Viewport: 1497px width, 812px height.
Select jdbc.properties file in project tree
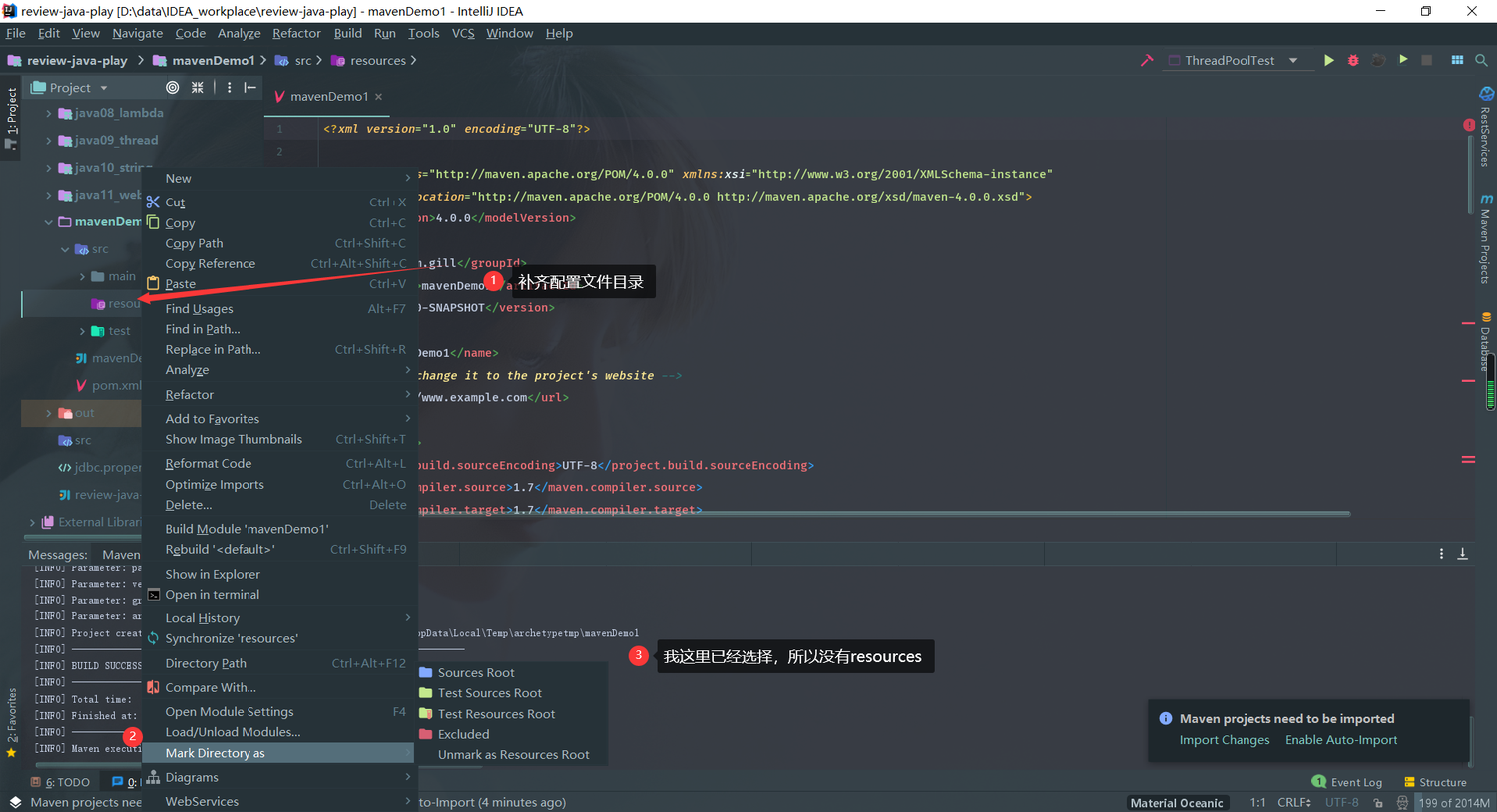(x=100, y=467)
